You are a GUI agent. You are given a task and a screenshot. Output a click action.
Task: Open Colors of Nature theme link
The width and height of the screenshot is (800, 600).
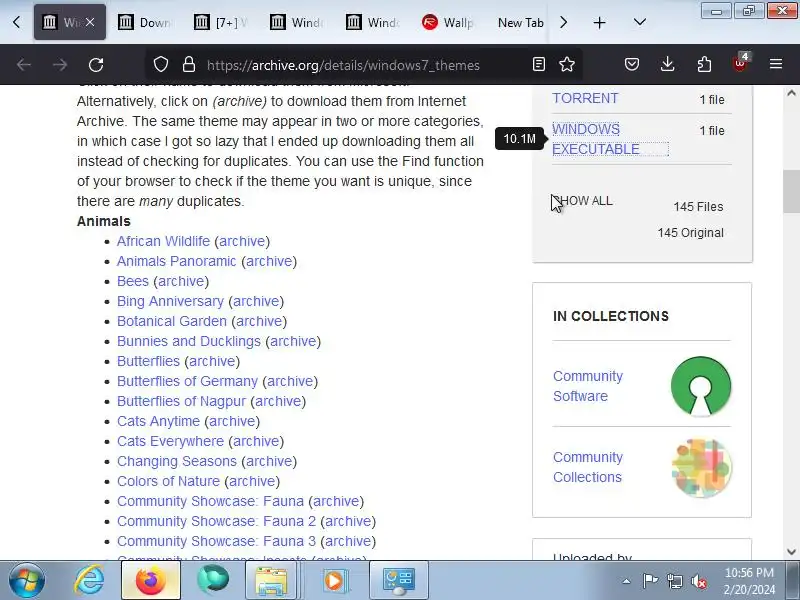168,481
